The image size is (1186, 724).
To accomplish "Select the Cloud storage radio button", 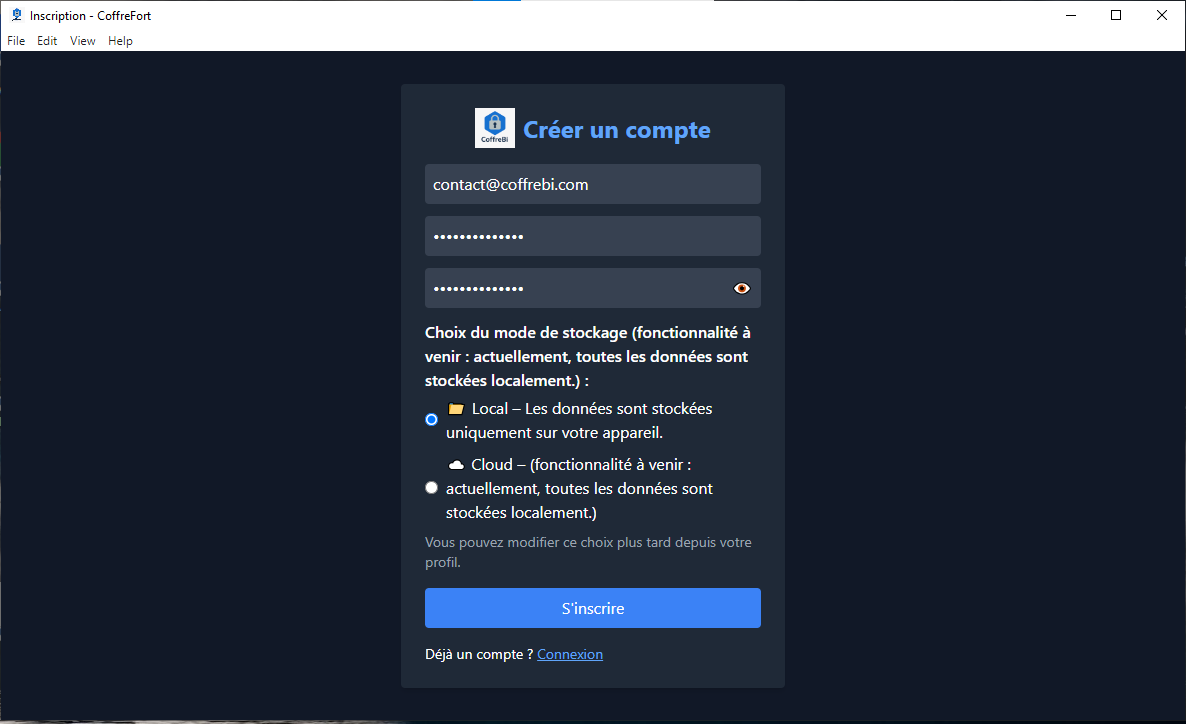I will point(431,488).
